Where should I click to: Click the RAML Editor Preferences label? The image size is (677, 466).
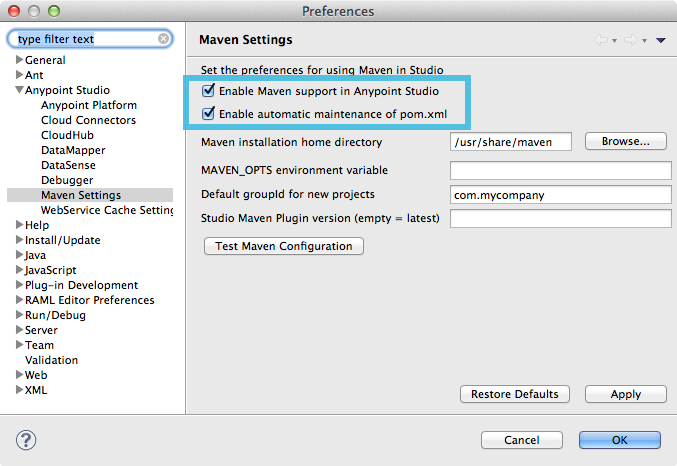89,300
